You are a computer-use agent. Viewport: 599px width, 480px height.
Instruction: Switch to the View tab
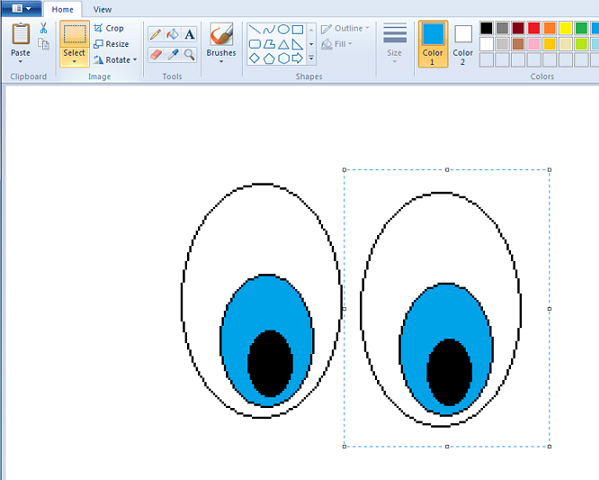point(102,9)
